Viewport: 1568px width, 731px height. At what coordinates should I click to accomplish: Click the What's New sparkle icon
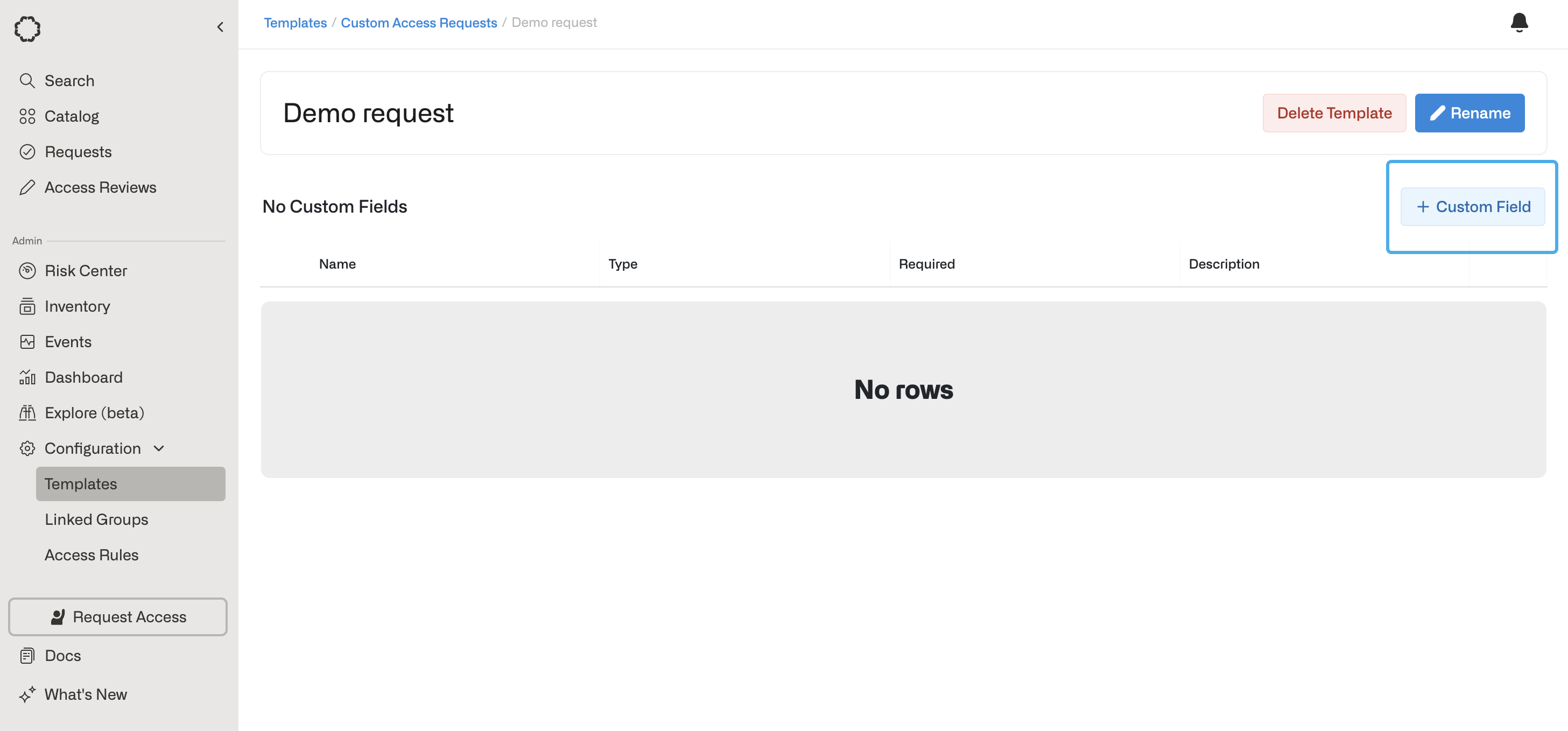27,694
